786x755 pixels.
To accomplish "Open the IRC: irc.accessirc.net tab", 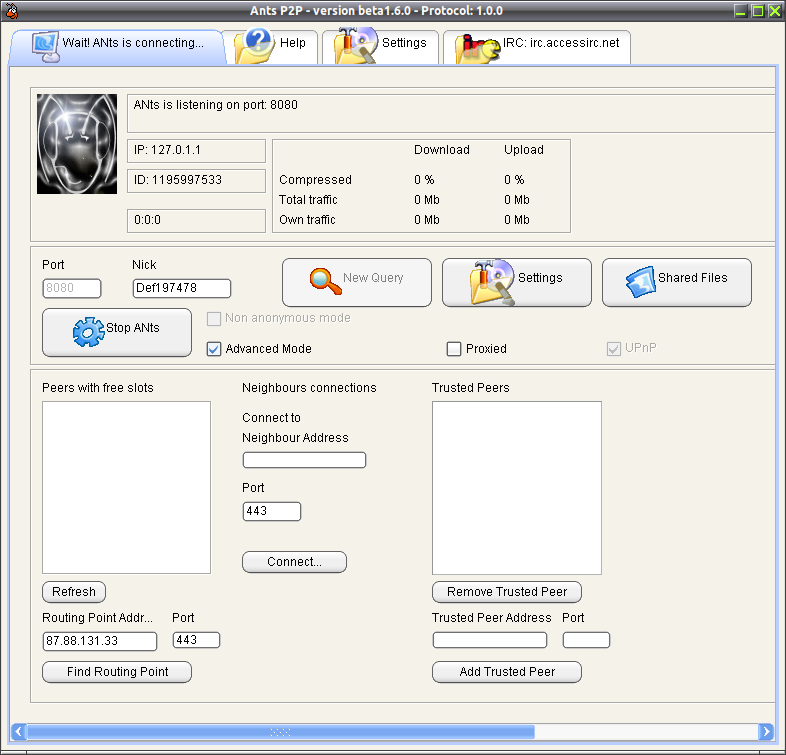I will (x=537, y=46).
